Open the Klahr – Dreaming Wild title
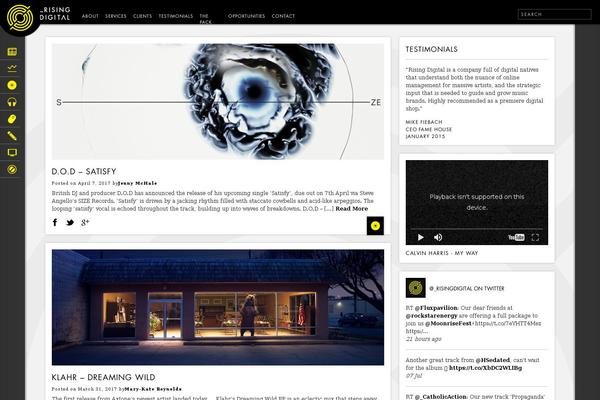Image resolution: width=600 pixels, height=400 pixels. click(x=103, y=377)
